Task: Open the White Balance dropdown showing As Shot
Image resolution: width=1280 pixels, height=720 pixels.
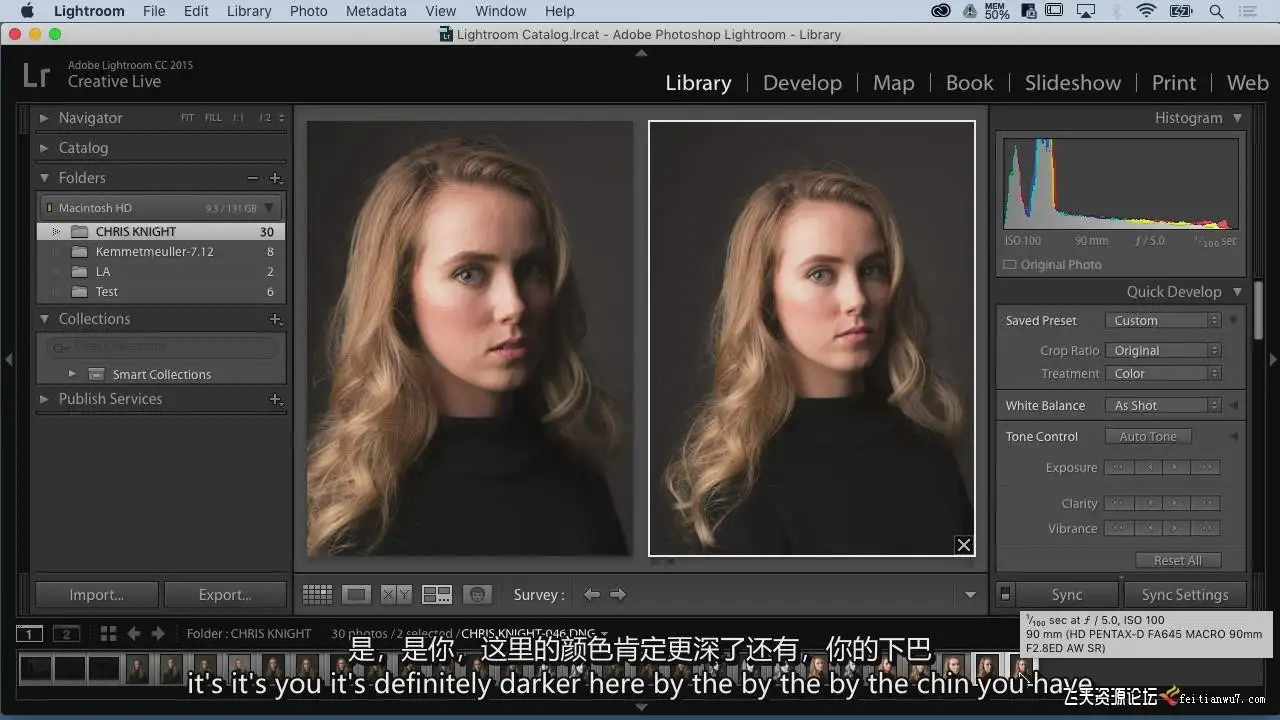Action: tap(1163, 406)
